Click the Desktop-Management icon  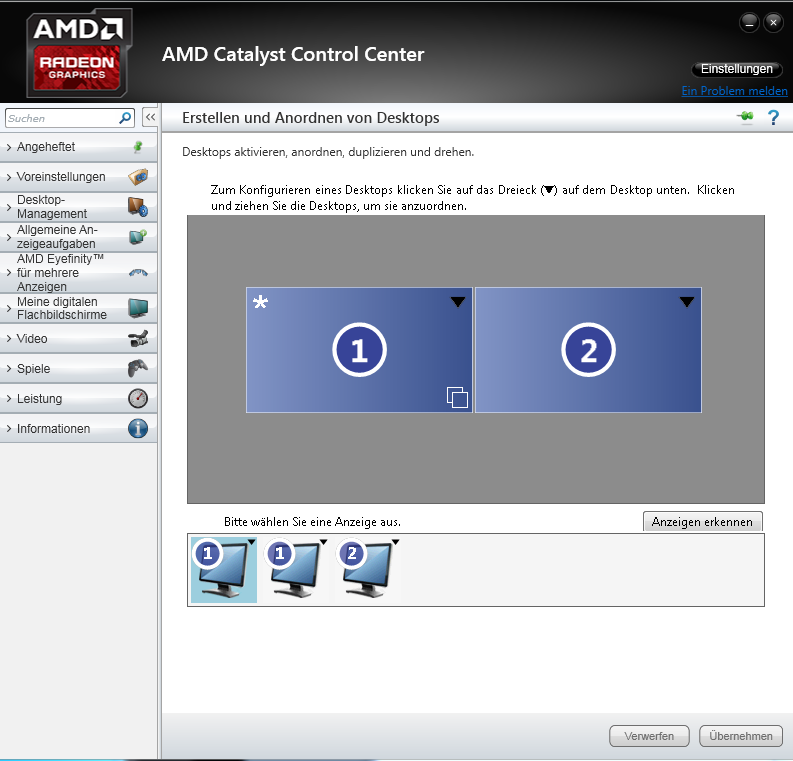138,207
